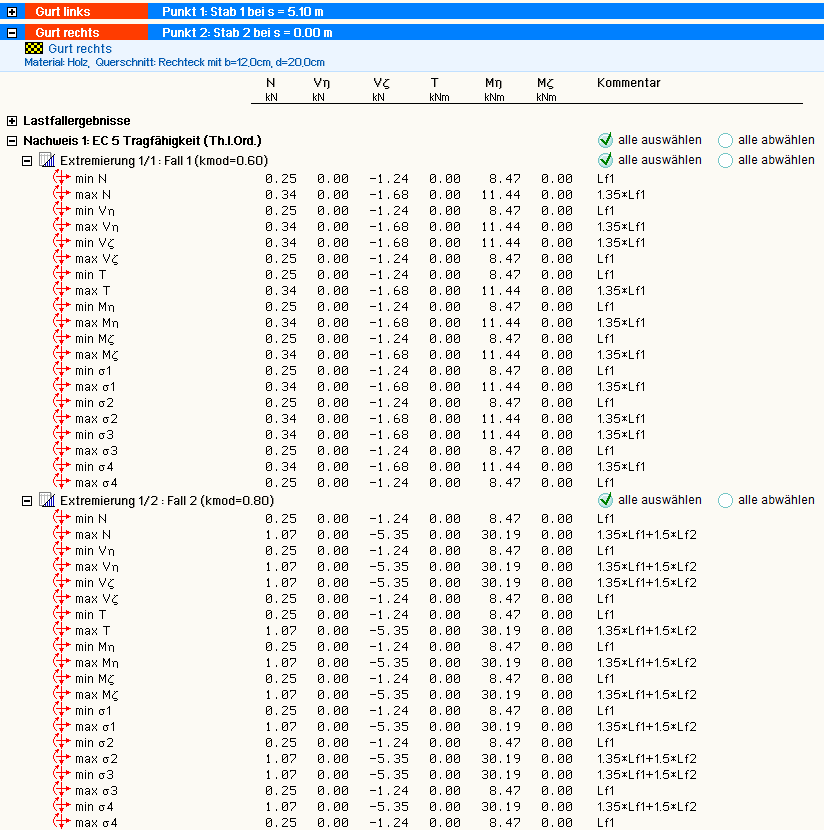824x830 pixels.
Task: Enable 'alle auswählen' for Nachweis 1
Action: pos(605,140)
